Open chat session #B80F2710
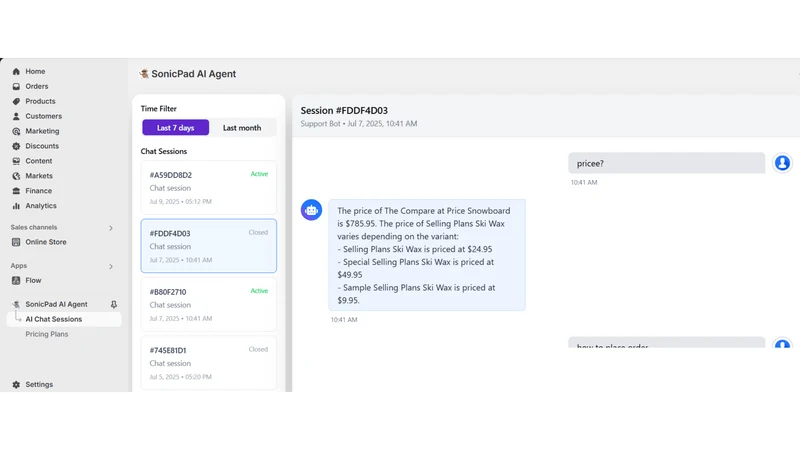The image size is (800, 450). (x=209, y=305)
